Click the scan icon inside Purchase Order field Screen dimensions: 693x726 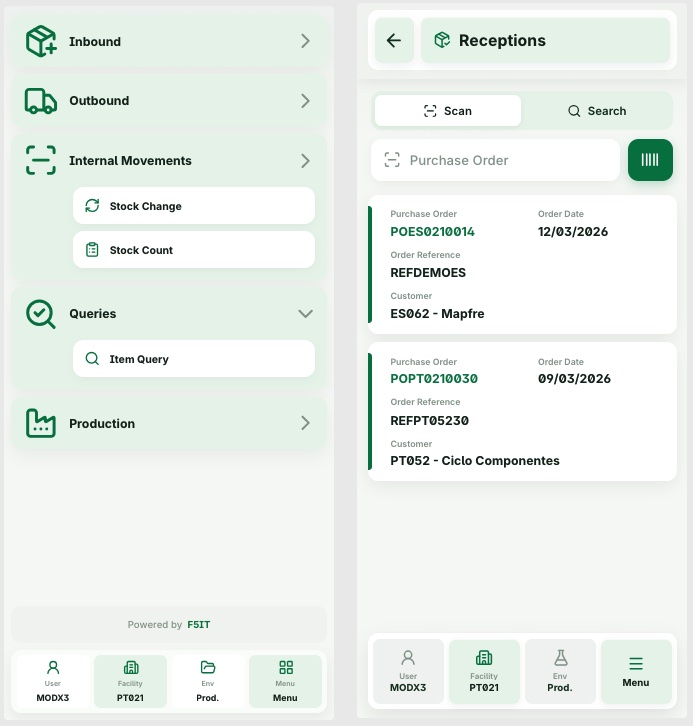pyautogui.click(x=392, y=160)
